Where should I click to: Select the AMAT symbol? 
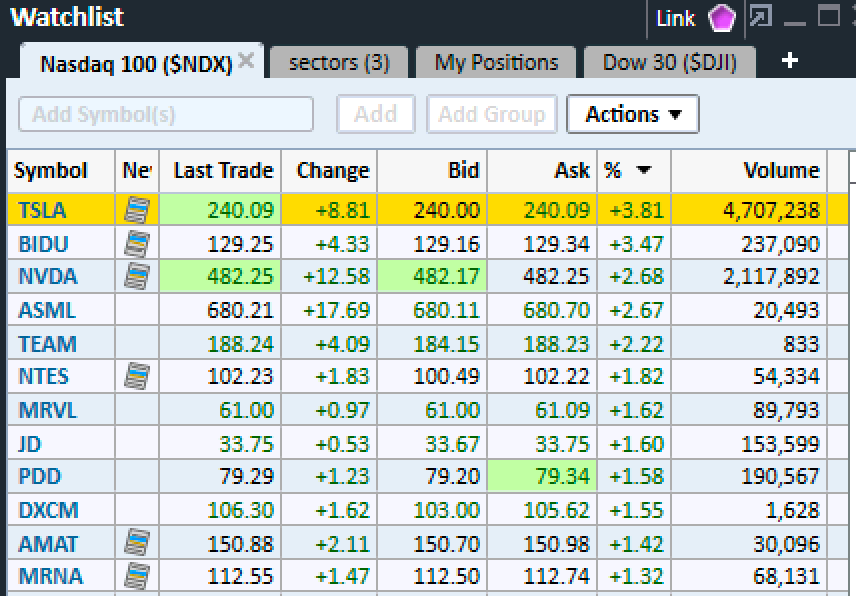coord(47,544)
